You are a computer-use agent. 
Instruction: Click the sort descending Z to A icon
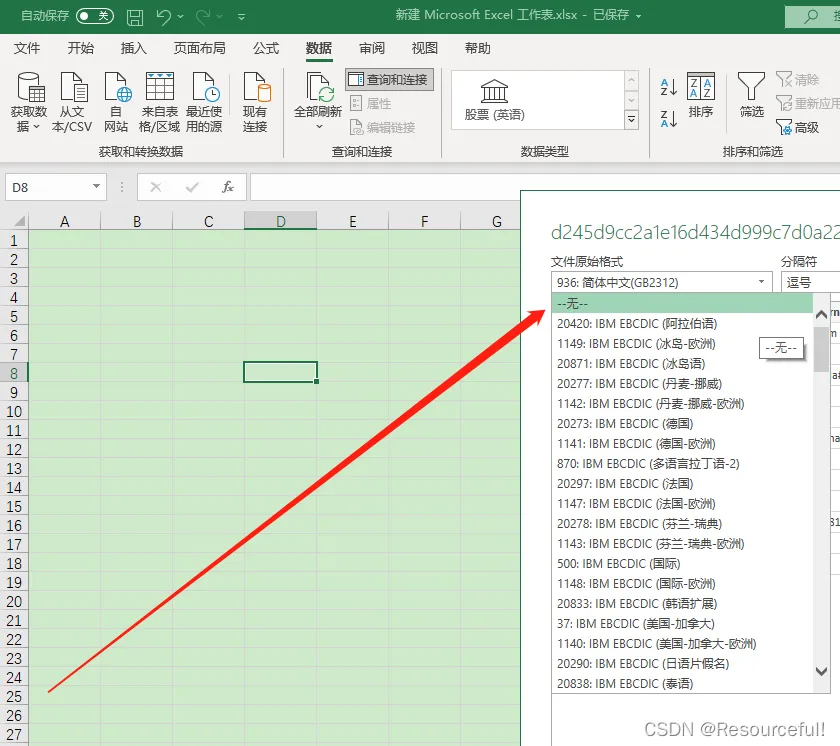(669, 118)
